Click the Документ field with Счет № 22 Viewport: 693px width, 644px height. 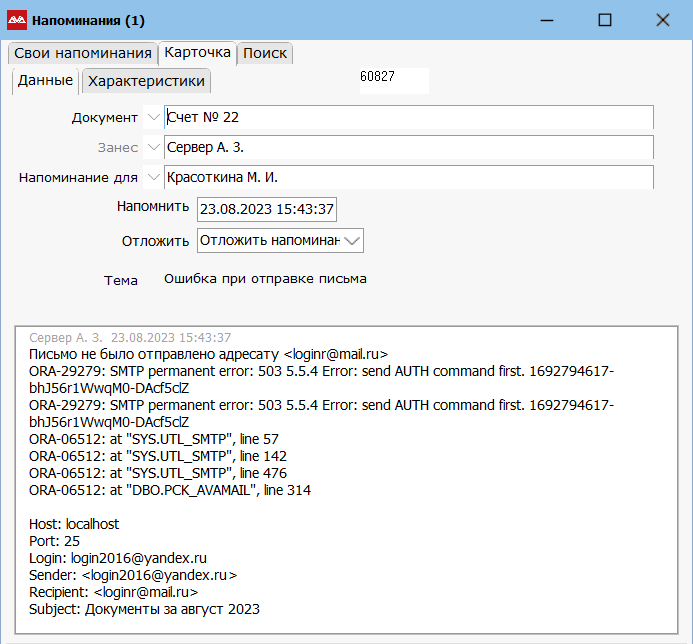pyautogui.click(x=408, y=118)
